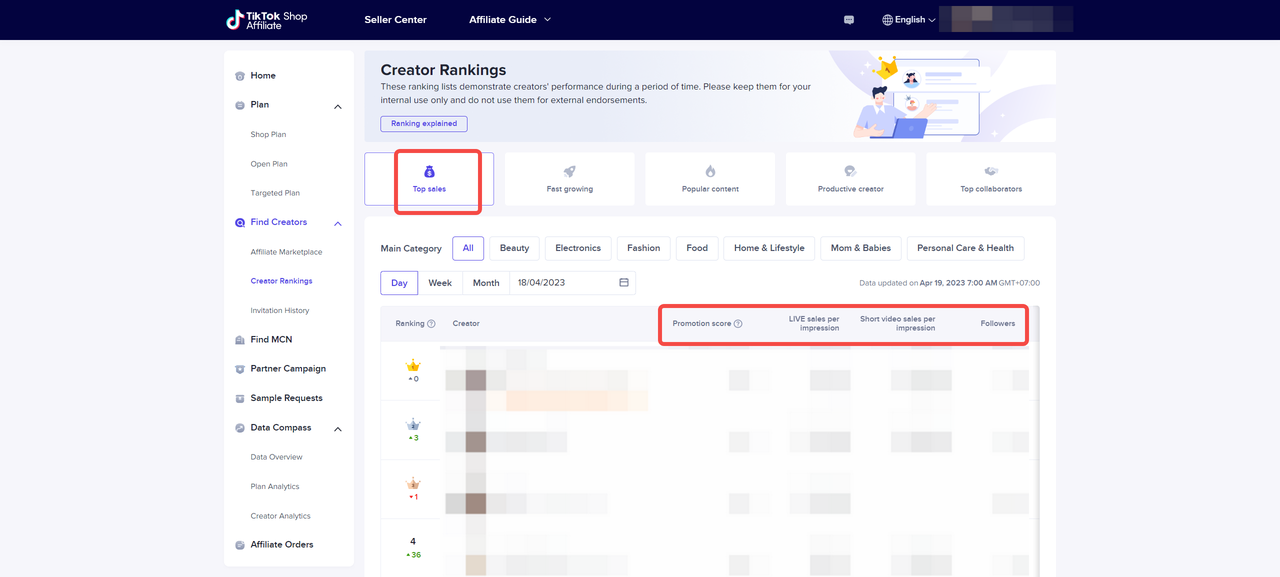Open Affiliate Marketplace in the sidebar

coord(286,252)
